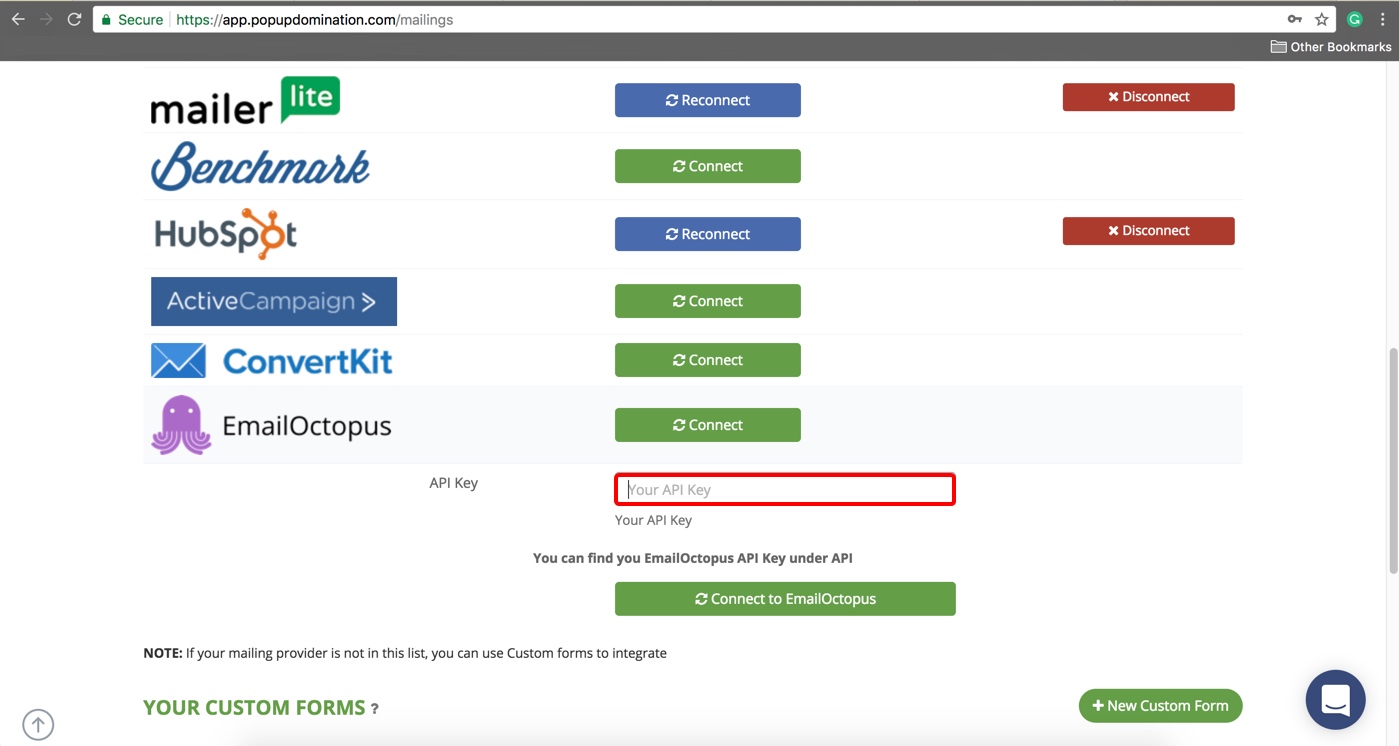The image size is (1399, 746).
Task: Click the Benchmark logo
Action: 260,166
